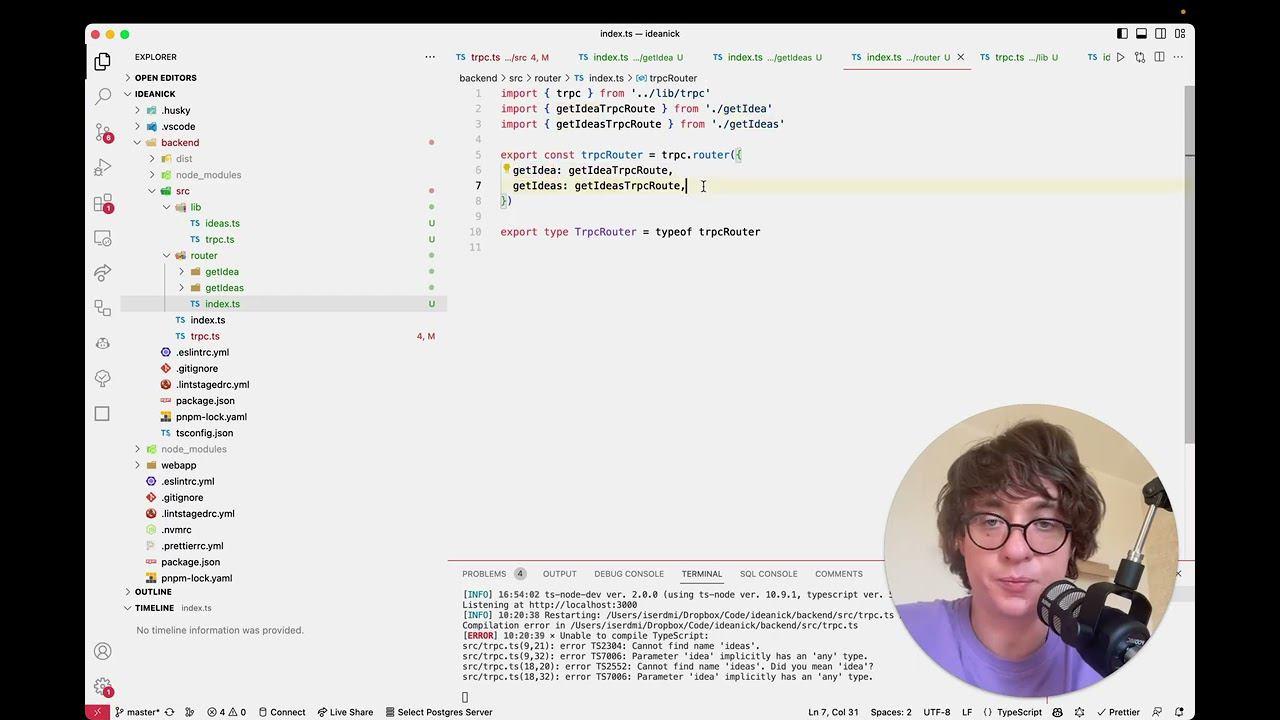This screenshot has height=720, width=1280.
Task: Switch to index.ts .../getIdeas editor tab
Action: (x=768, y=57)
